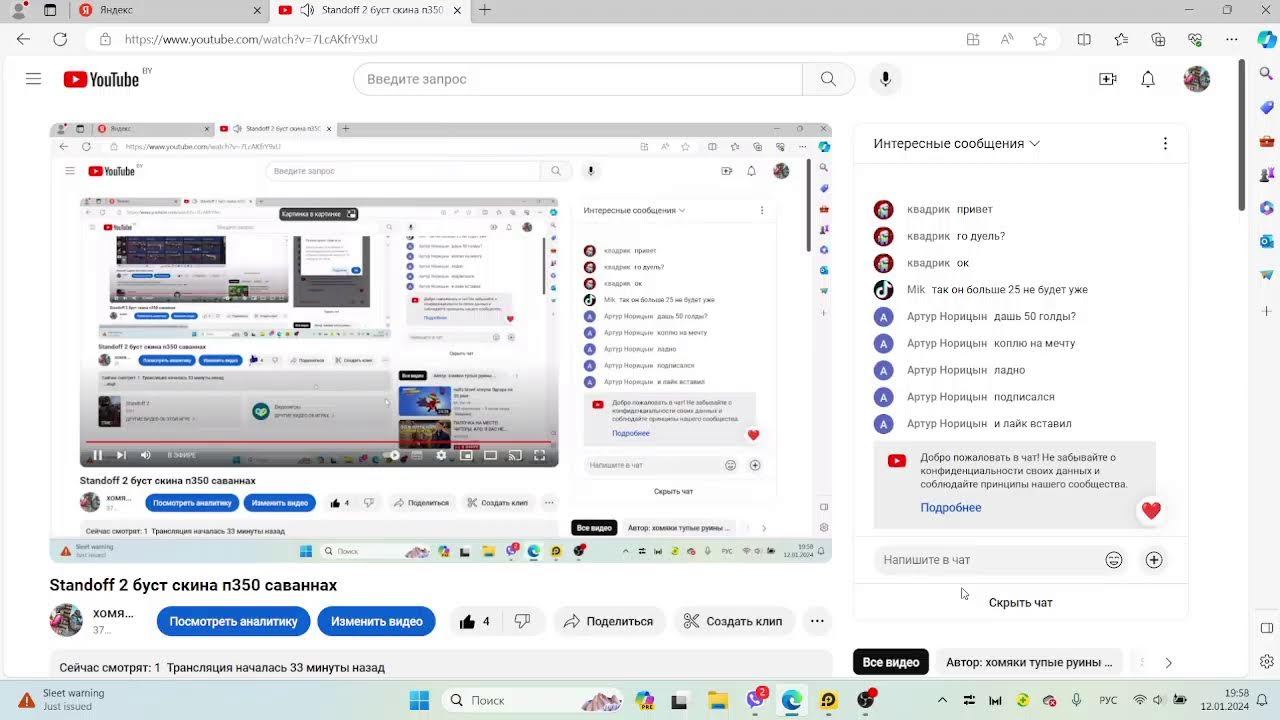The height and width of the screenshot is (720, 1280).
Task: Focus the Напишите в чат input
Action: point(990,560)
